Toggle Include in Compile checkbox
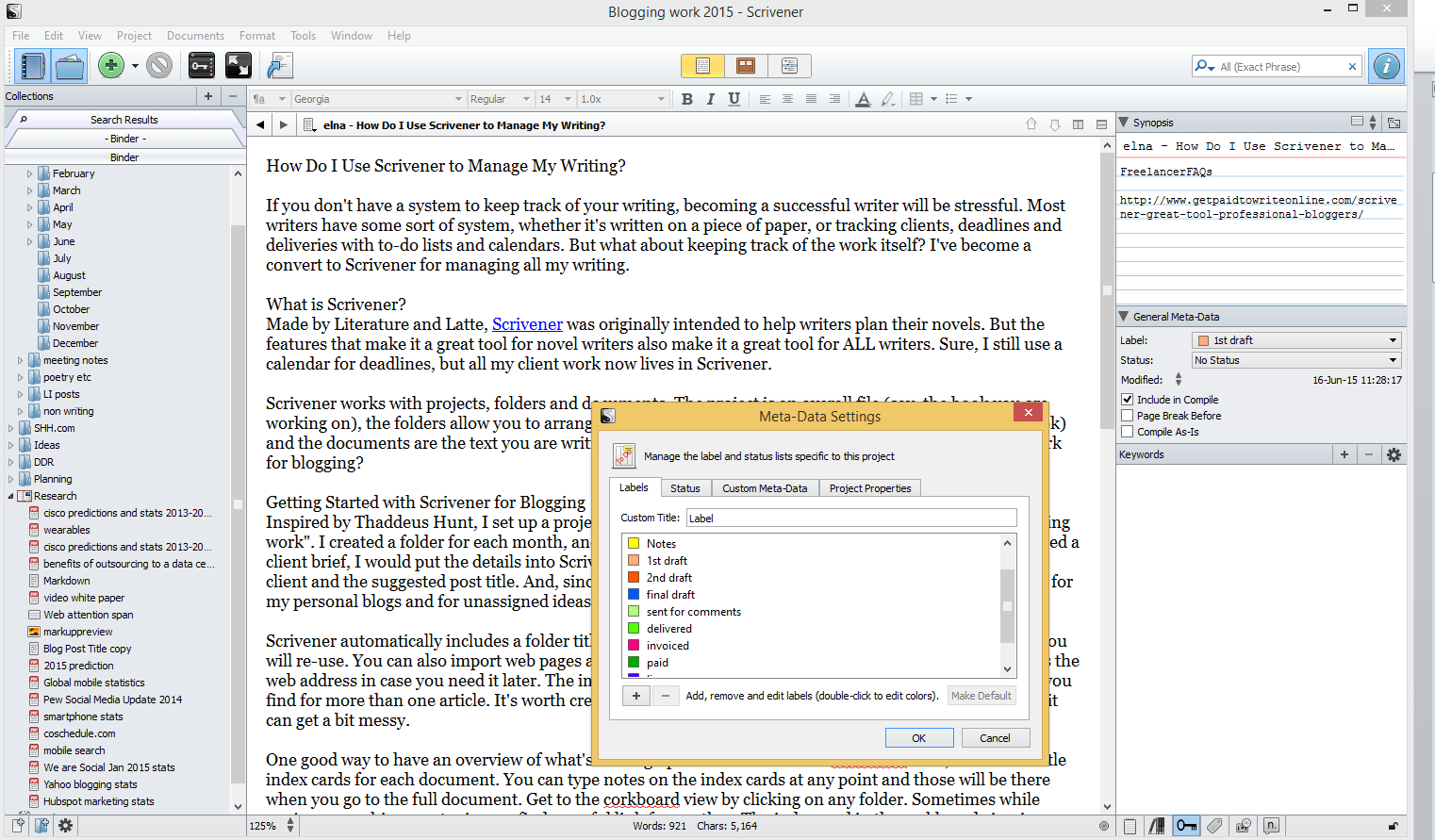This screenshot has width=1435, height=840. tap(1127, 400)
